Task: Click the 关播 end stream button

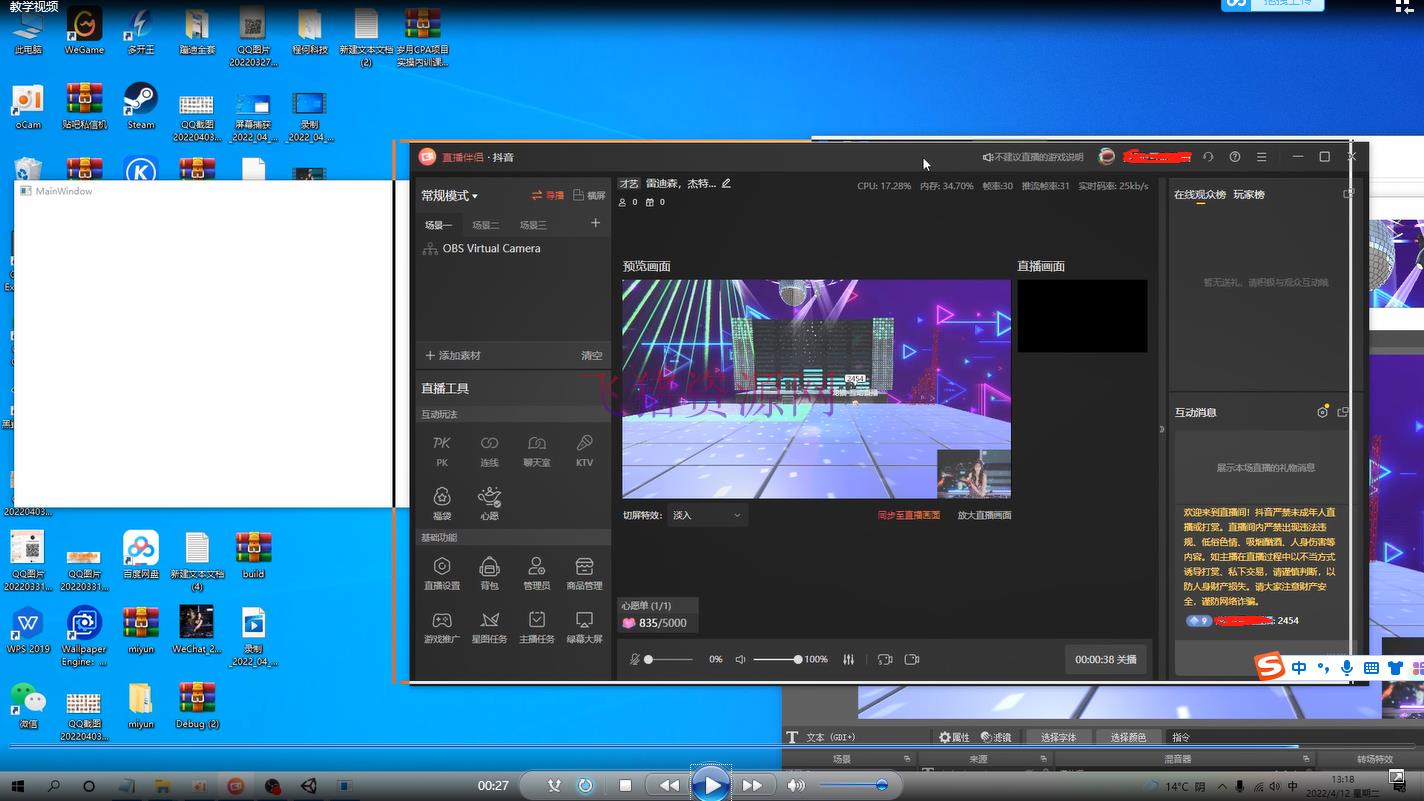Action: (x=1105, y=660)
